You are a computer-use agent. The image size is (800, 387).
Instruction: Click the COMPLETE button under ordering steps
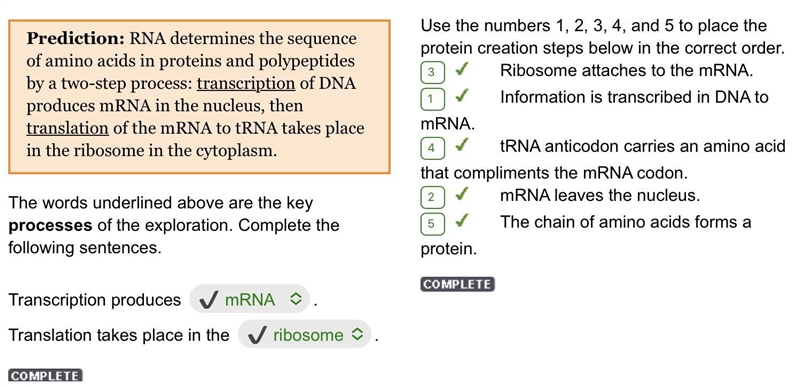pos(458,285)
